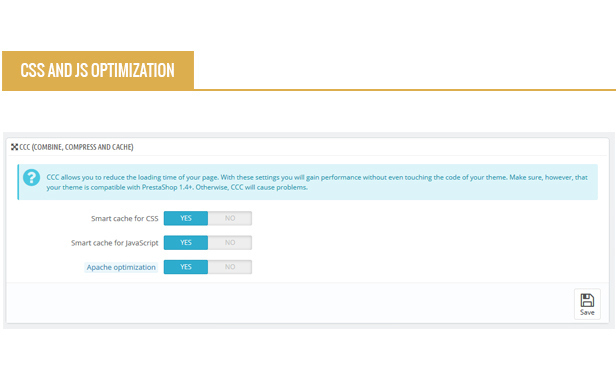Click the gold line beside the heading
The height and width of the screenshot is (388, 616).
click(405, 90)
